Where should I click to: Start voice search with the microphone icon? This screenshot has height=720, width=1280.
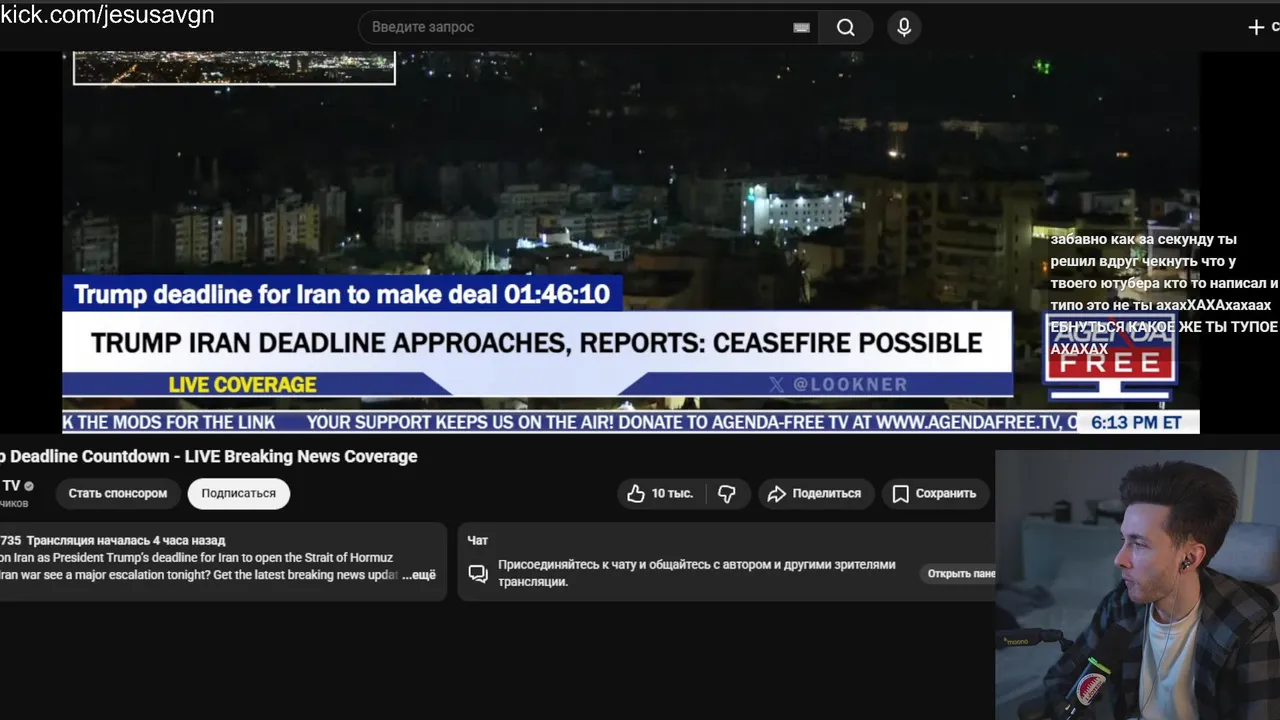[x=904, y=28]
